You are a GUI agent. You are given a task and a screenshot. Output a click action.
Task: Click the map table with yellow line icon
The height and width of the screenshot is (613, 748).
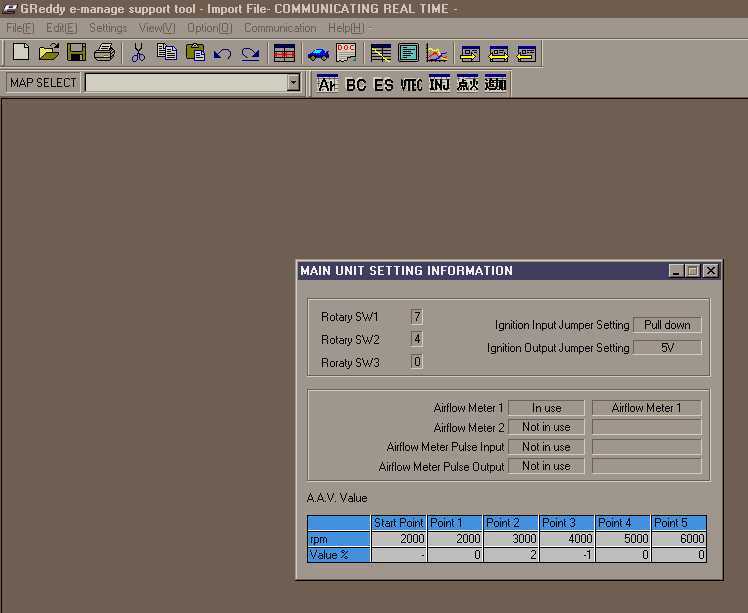pyautogui.click(x=381, y=53)
